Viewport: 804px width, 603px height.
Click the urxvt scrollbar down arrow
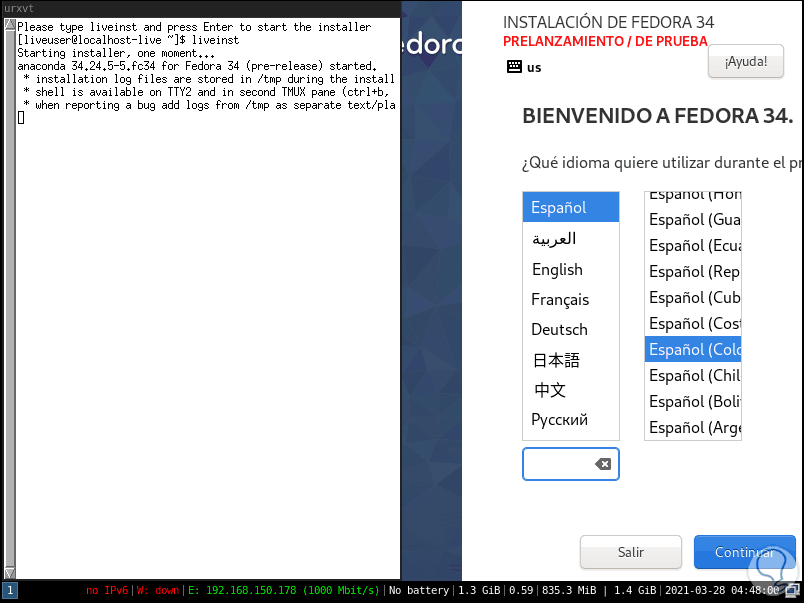(x=10, y=573)
